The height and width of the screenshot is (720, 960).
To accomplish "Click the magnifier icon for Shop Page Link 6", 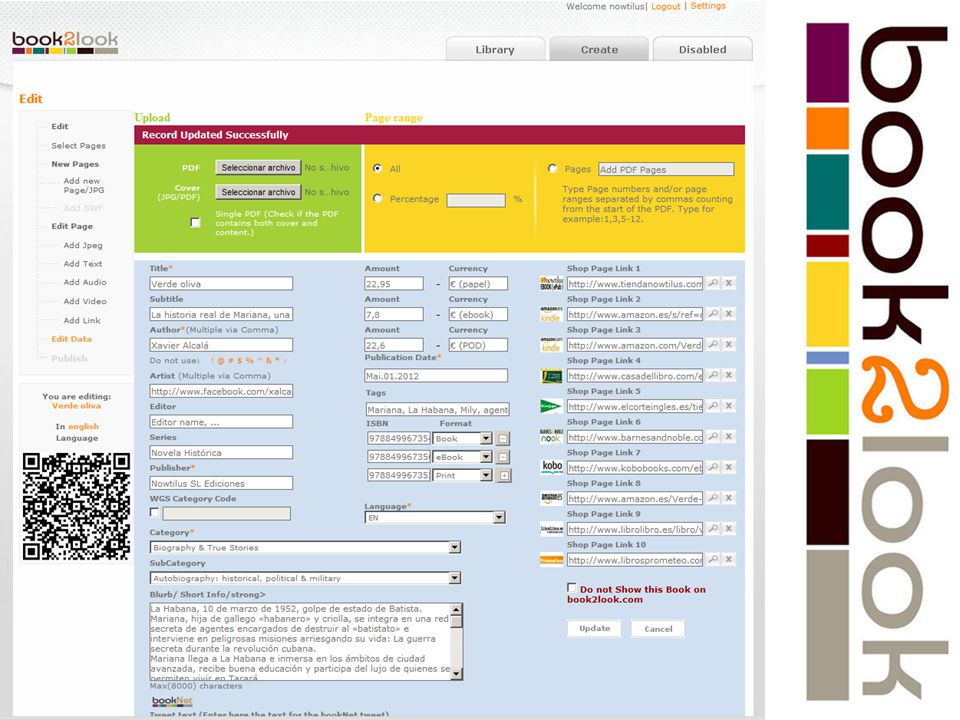I will pyautogui.click(x=713, y=437).
